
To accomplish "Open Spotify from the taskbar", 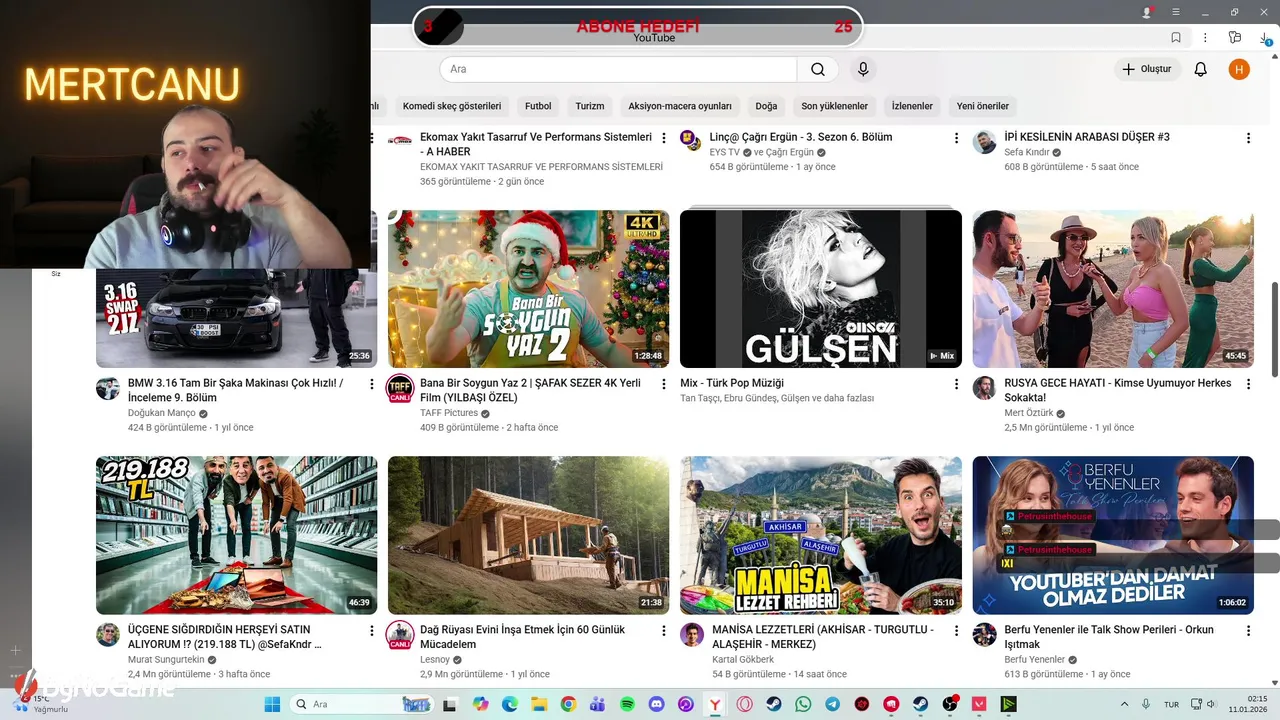I will pyautogui.click(x=627, y=704).
